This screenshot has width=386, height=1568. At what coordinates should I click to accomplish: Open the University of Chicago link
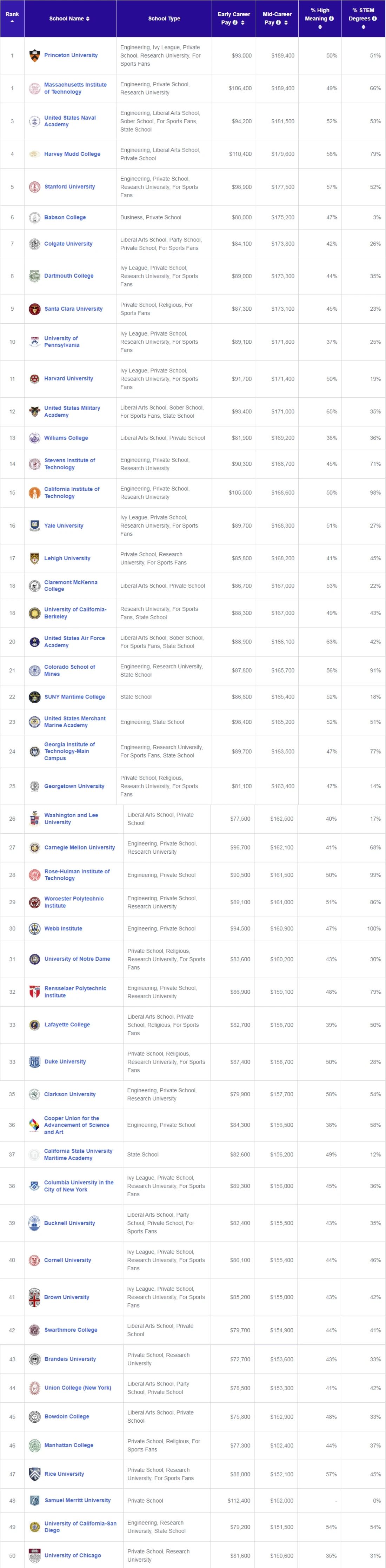tap(72, 1555)
